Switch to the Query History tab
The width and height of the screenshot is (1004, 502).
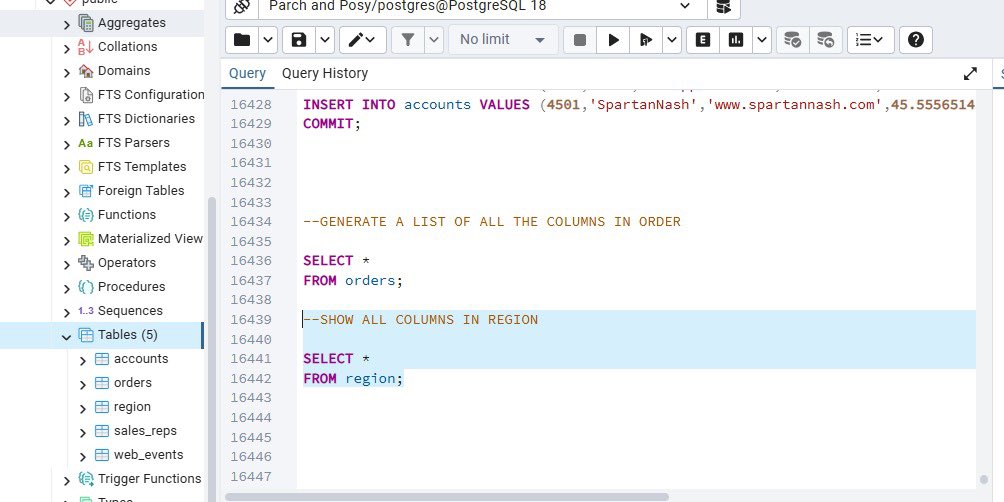point(325,74)
